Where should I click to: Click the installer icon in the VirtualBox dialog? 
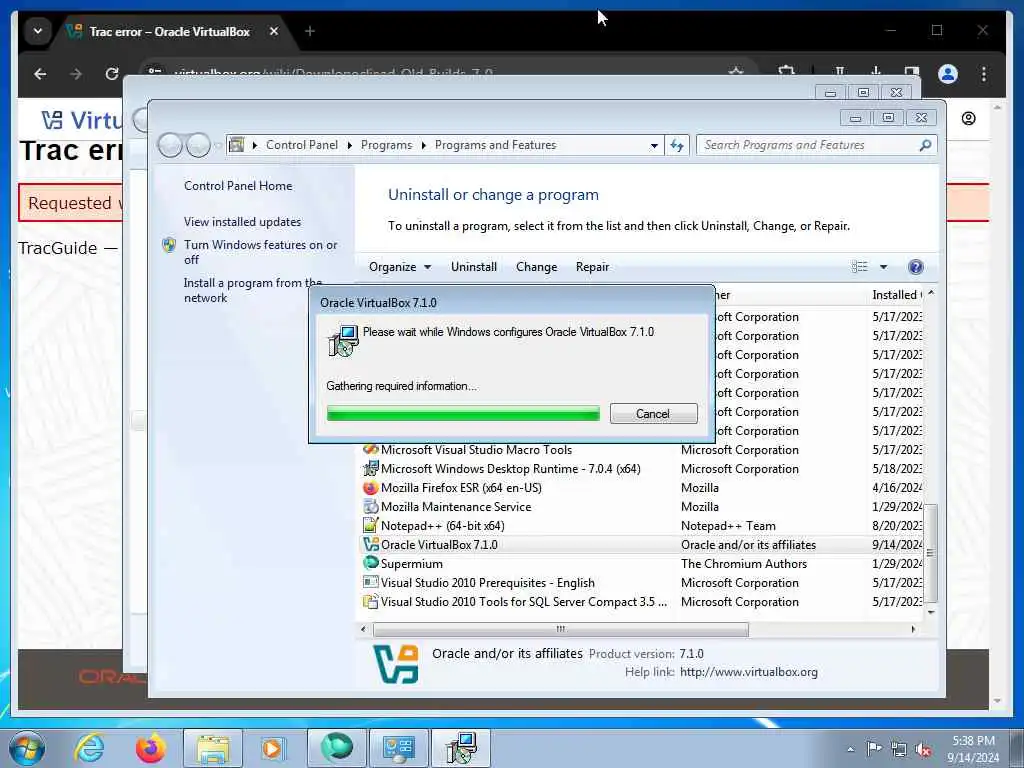click(343, 341)
